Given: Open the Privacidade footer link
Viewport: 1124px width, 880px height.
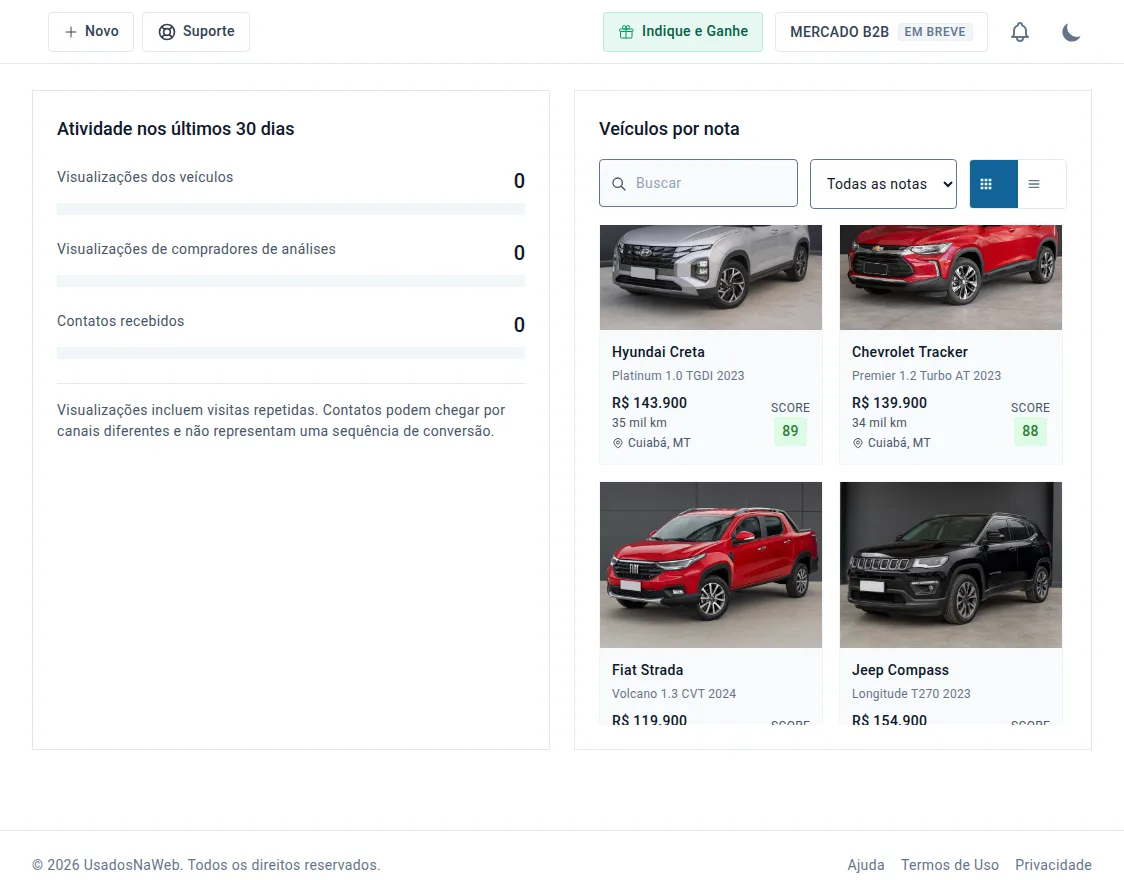Looking at the screenshot, I should click(x=1053, y=865).
